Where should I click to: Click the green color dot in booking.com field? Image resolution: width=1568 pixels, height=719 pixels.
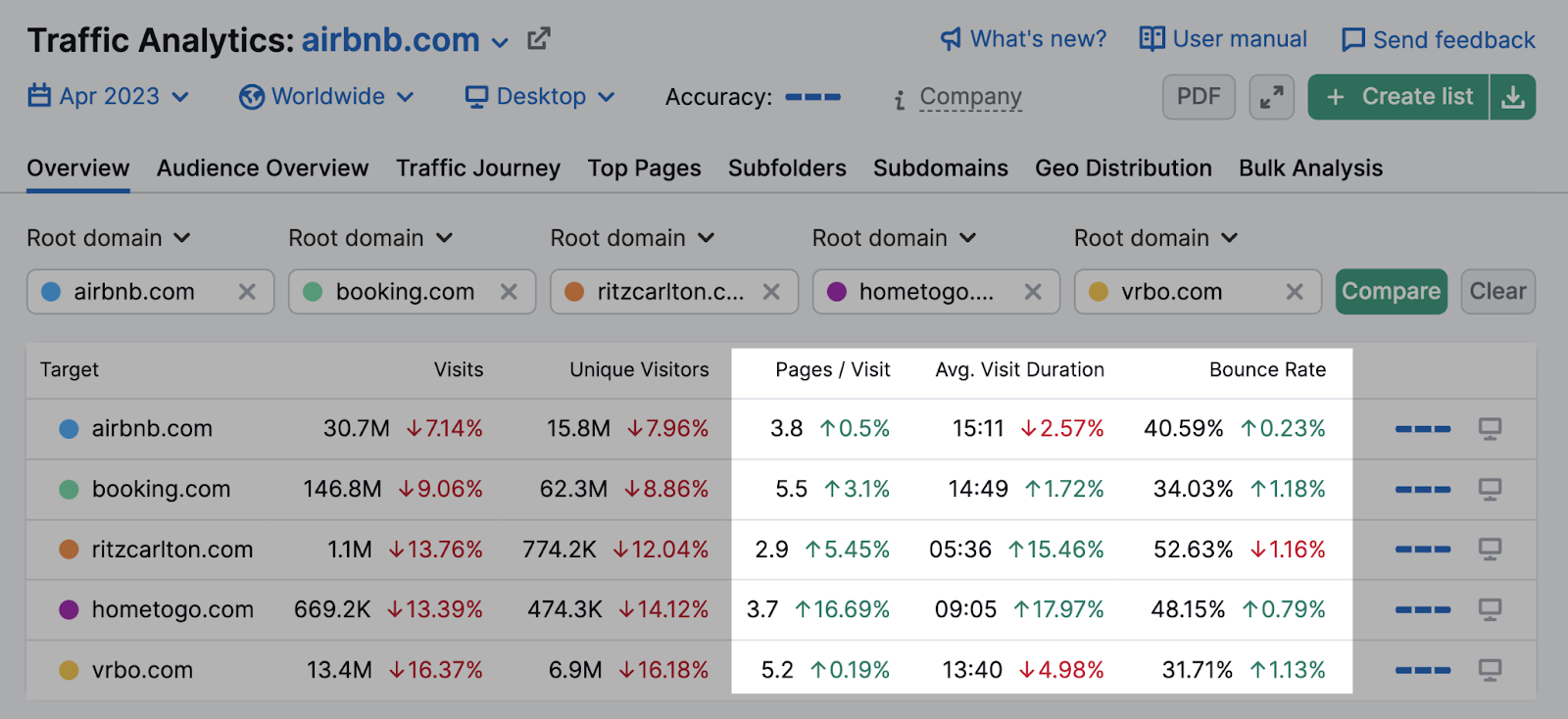tap(313, 292)
